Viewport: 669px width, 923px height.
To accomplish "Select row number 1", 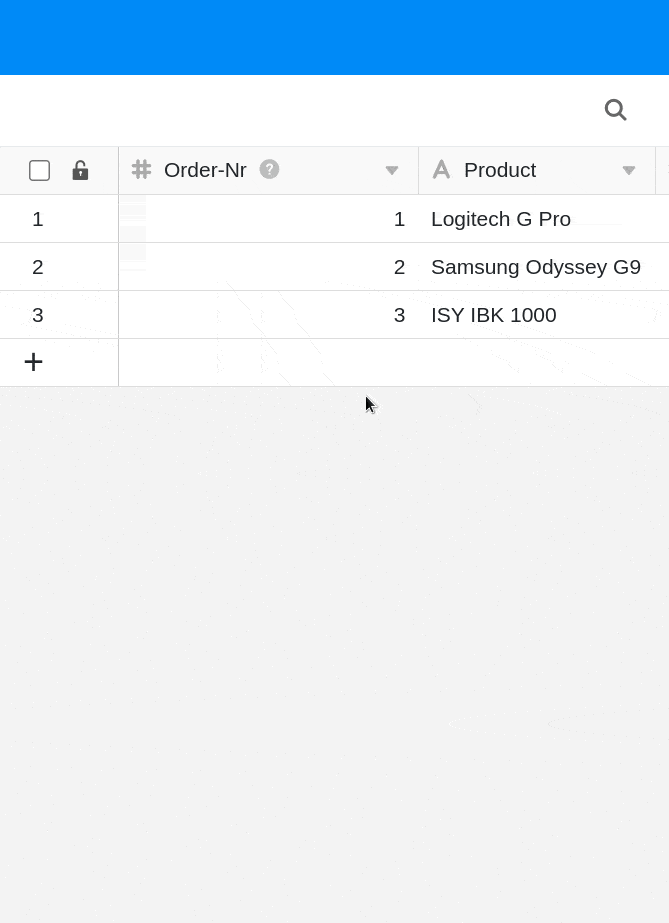I will [x=38, y=219].
